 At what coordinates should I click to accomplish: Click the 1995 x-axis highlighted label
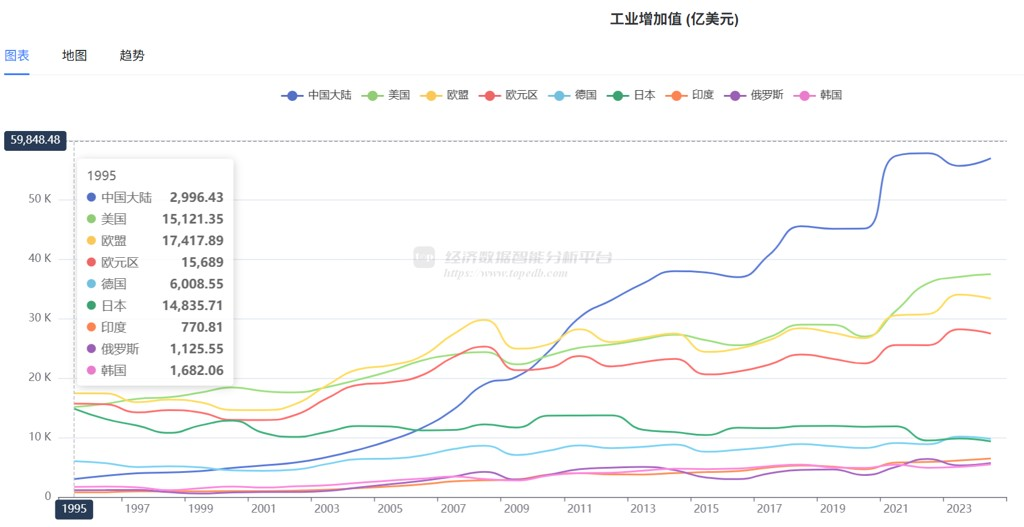click(74, 508)
